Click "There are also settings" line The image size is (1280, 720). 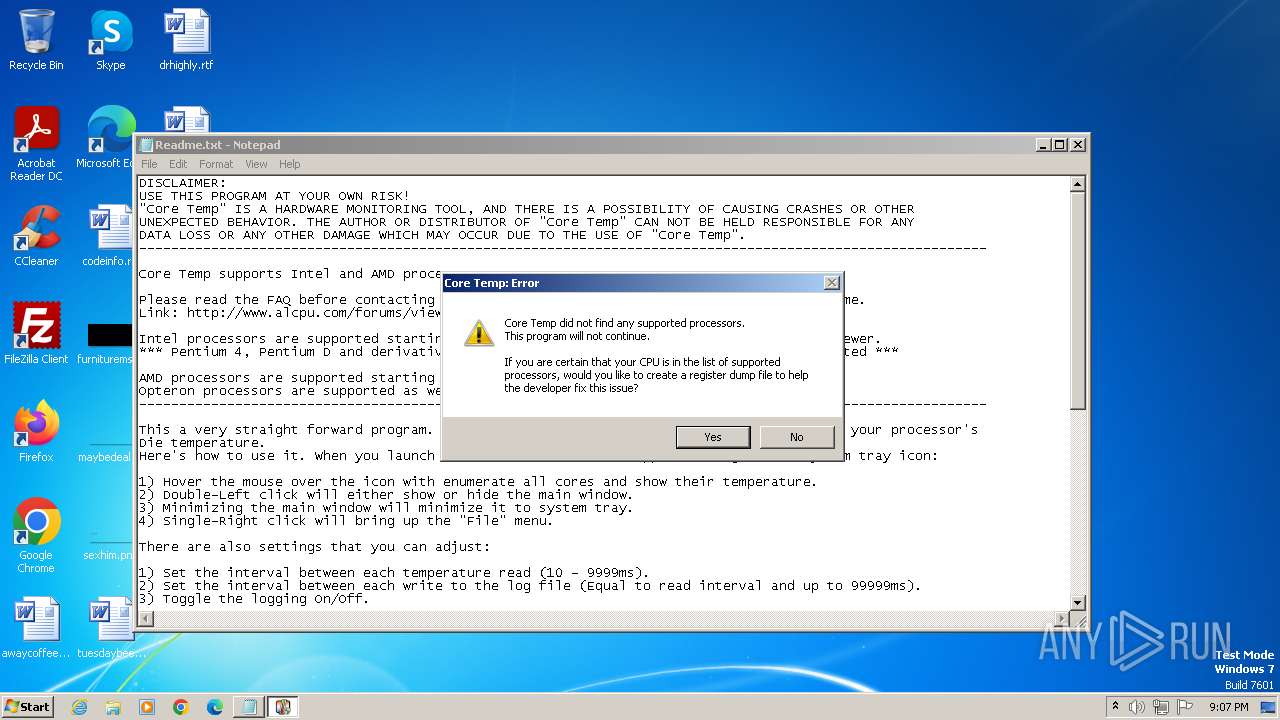315,547
